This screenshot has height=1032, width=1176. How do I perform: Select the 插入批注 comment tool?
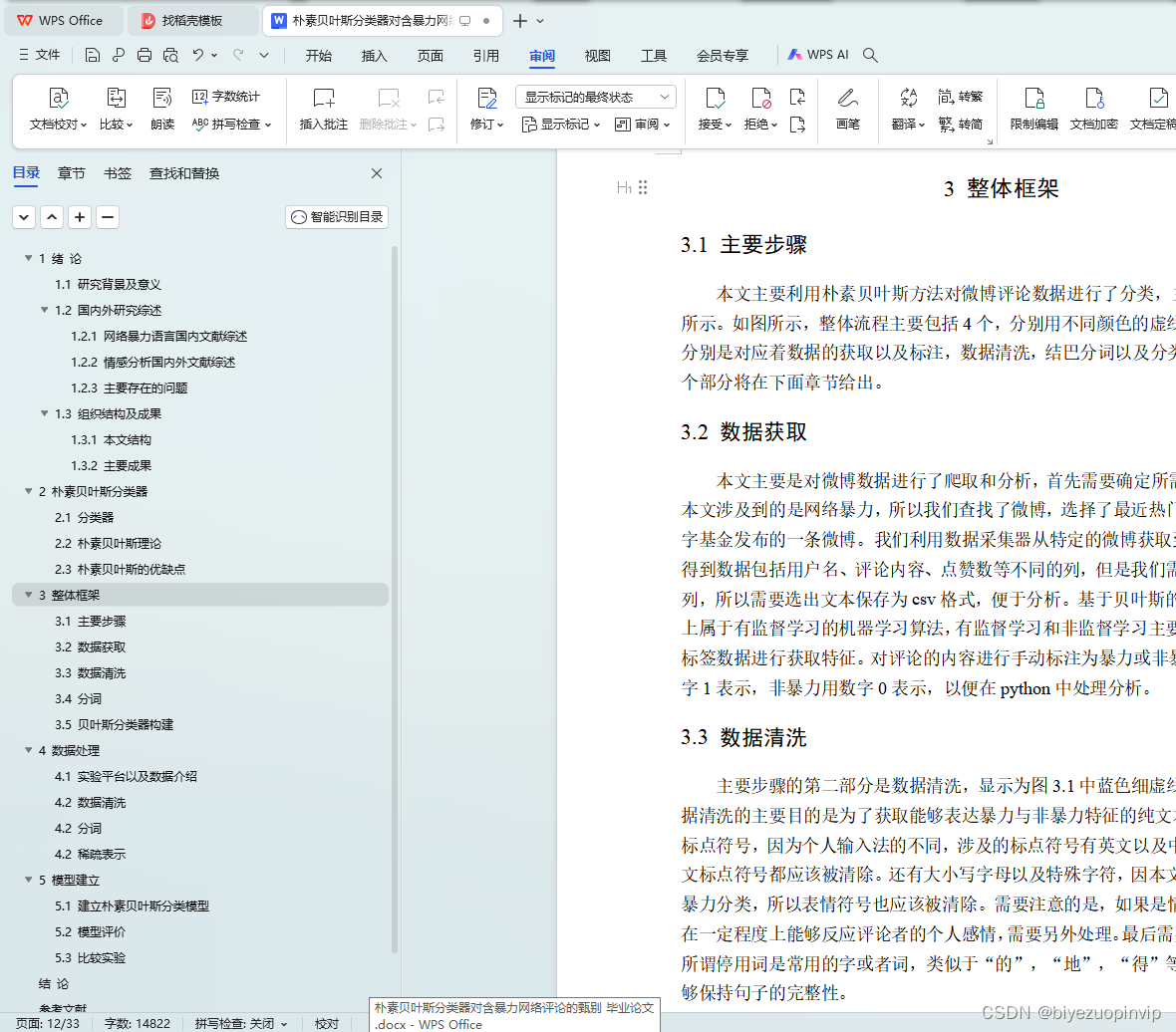click(323, 110)
